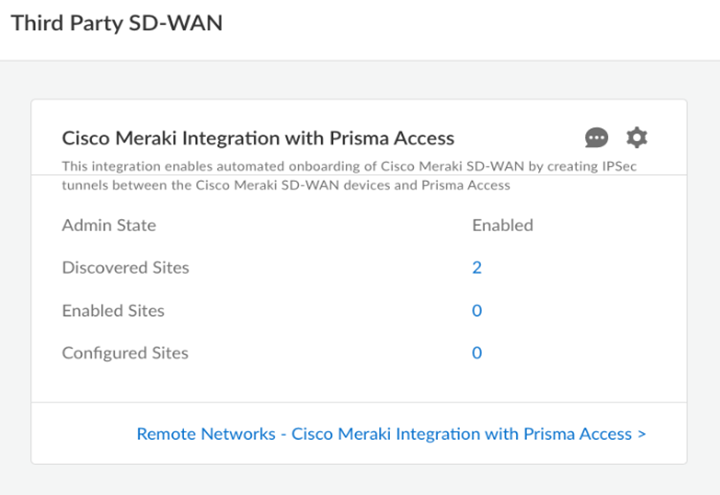Click the chevron ending the Remote Networks link
Image resolution: width=720 pixels, height=495 pixels.
[642, 434]
